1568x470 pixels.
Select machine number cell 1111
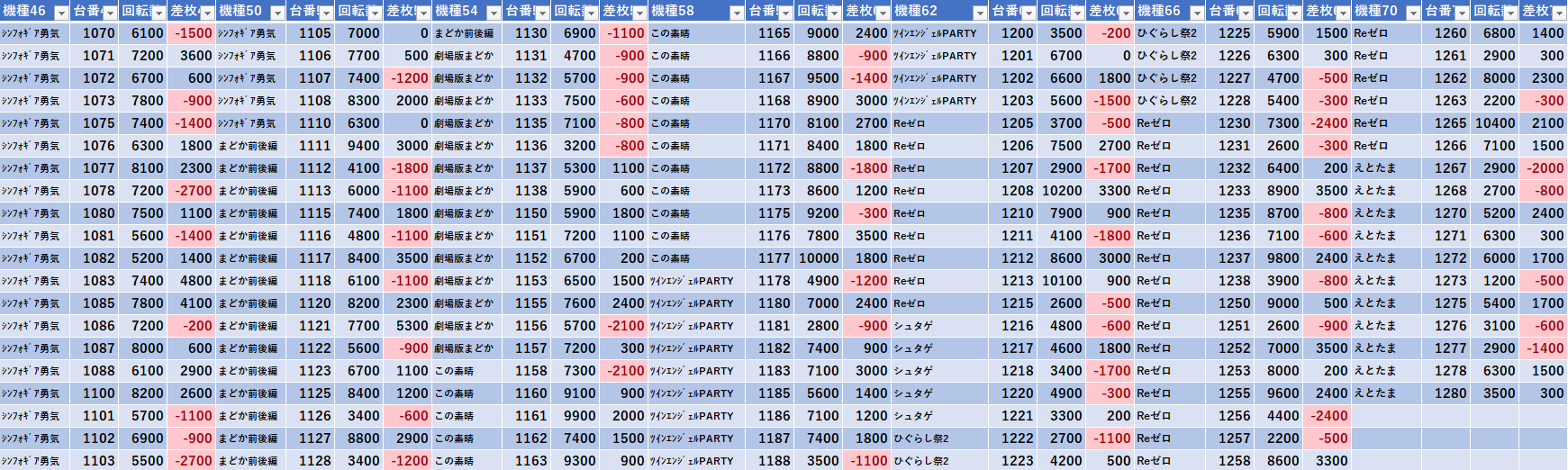click(311, 146)
